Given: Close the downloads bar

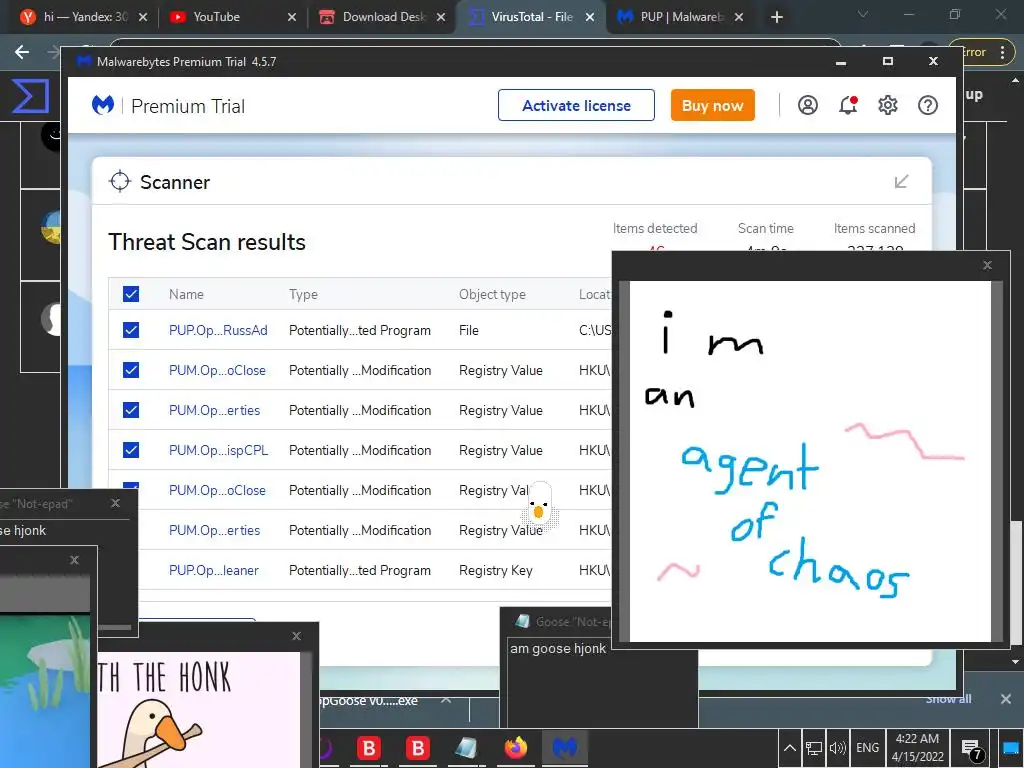Looking at the screenshot, I should point(1006,699).
